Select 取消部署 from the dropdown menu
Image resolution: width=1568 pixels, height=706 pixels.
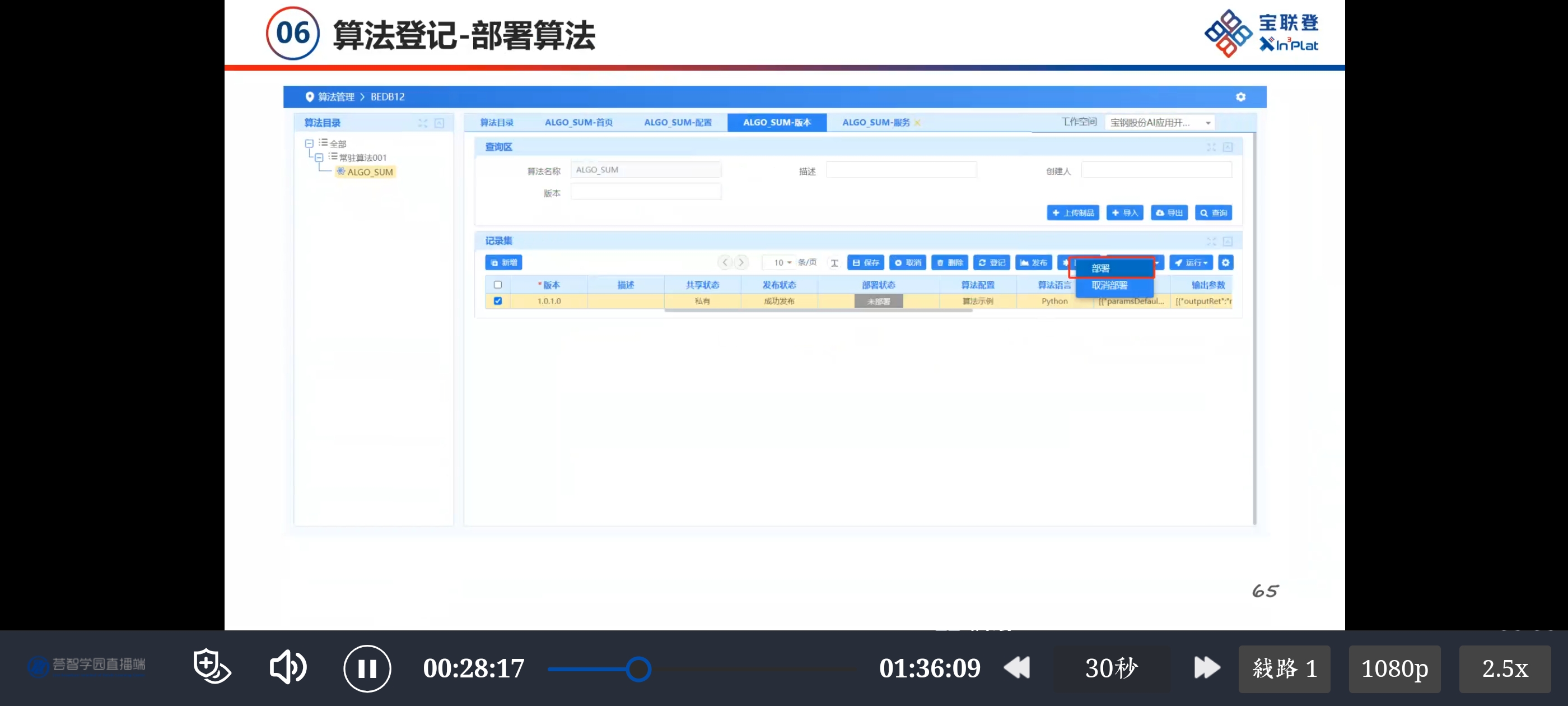(1109, 285)
